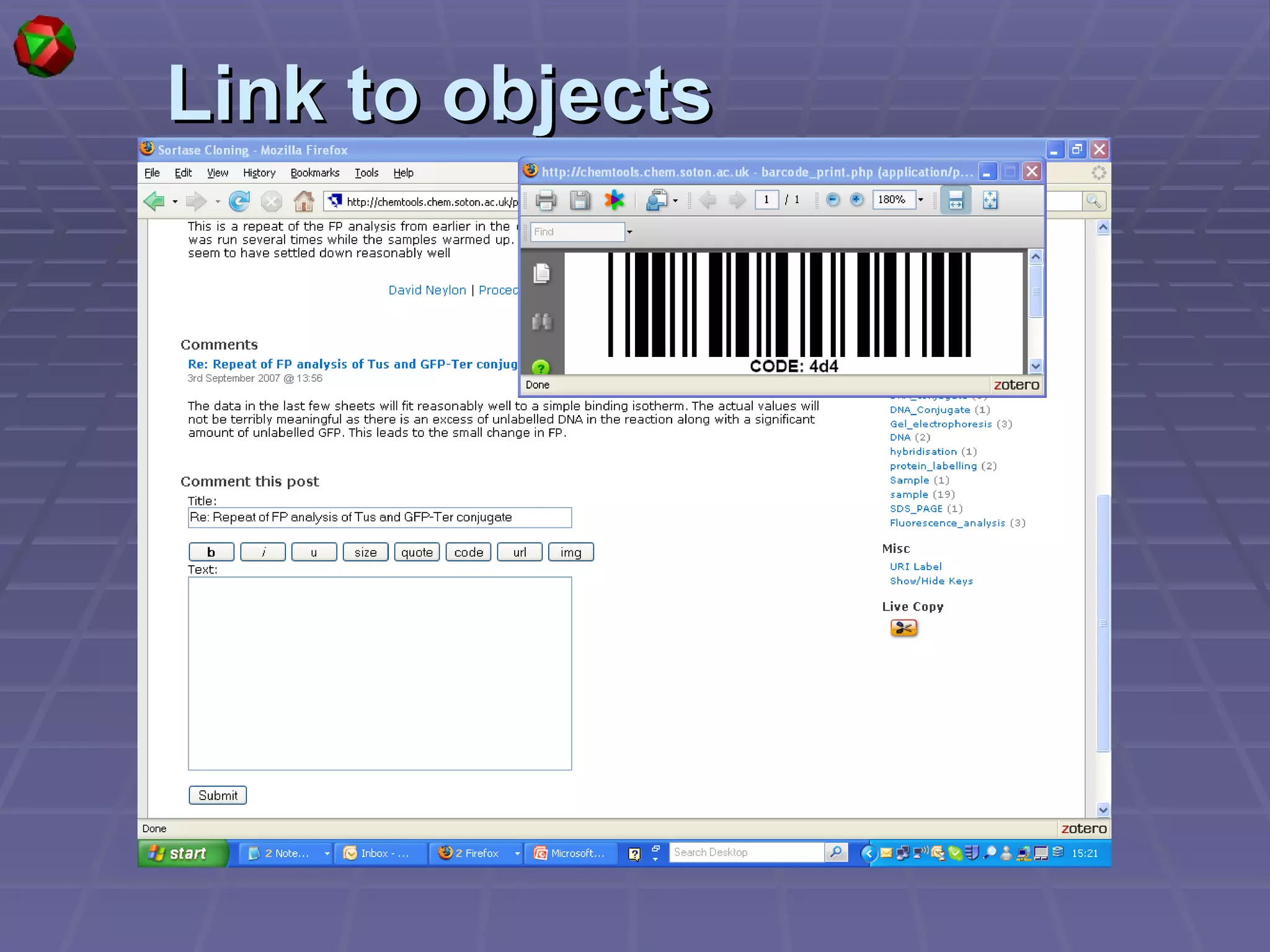Viewport: 1270px width, 952px height.
Task: Click the colorful pinwheel icon in PDF toolbar
Action: 615,200
